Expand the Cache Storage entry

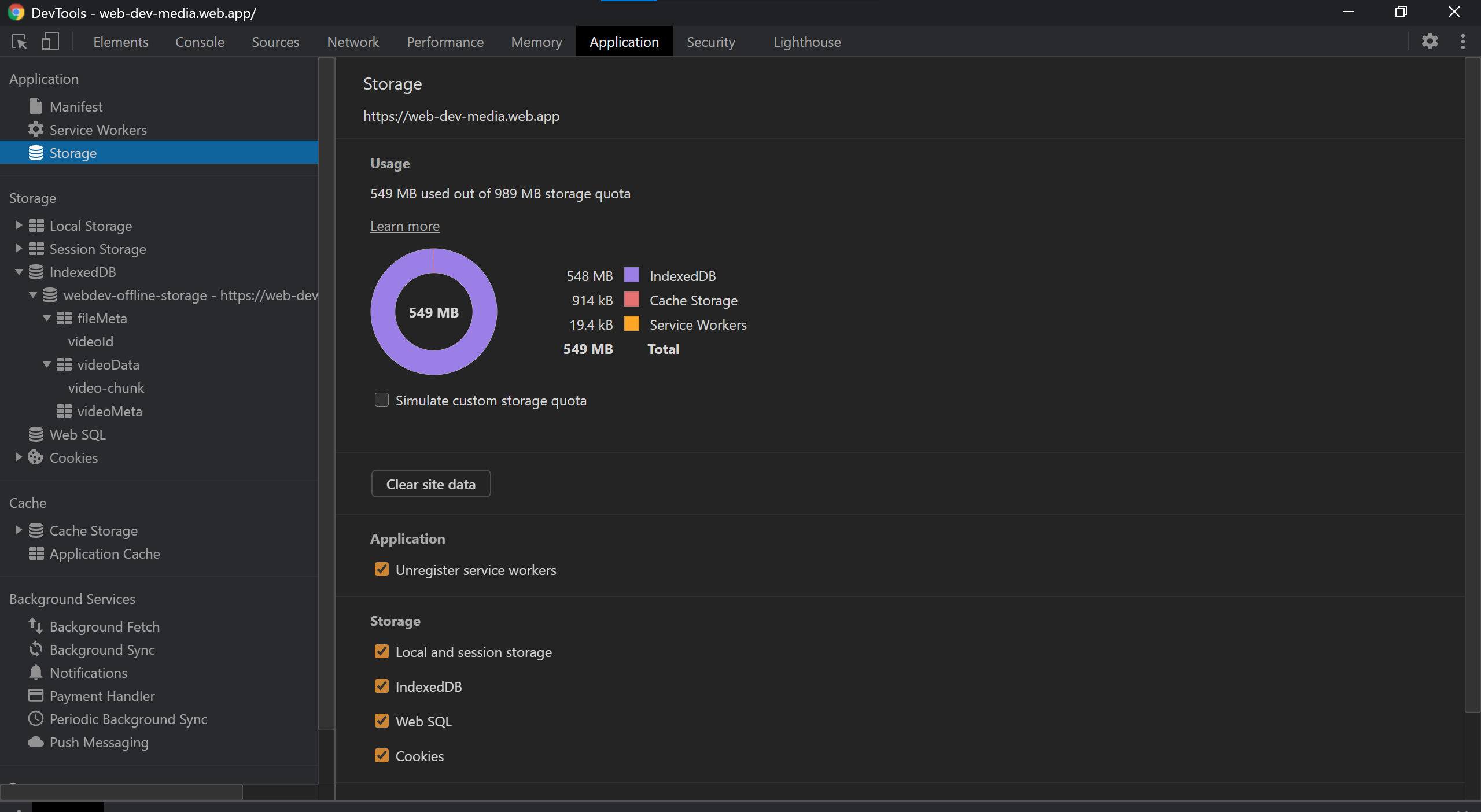tap(19, 530)
